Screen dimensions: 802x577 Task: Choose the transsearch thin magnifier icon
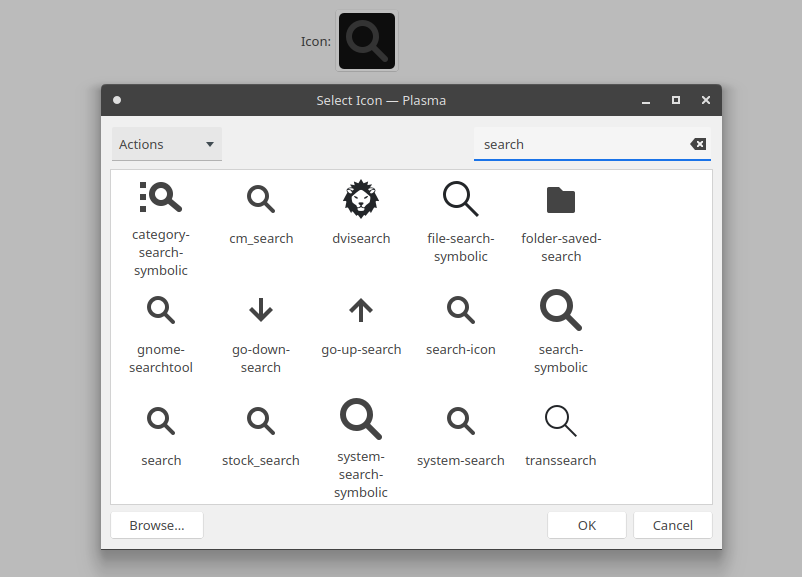(561, 420)
